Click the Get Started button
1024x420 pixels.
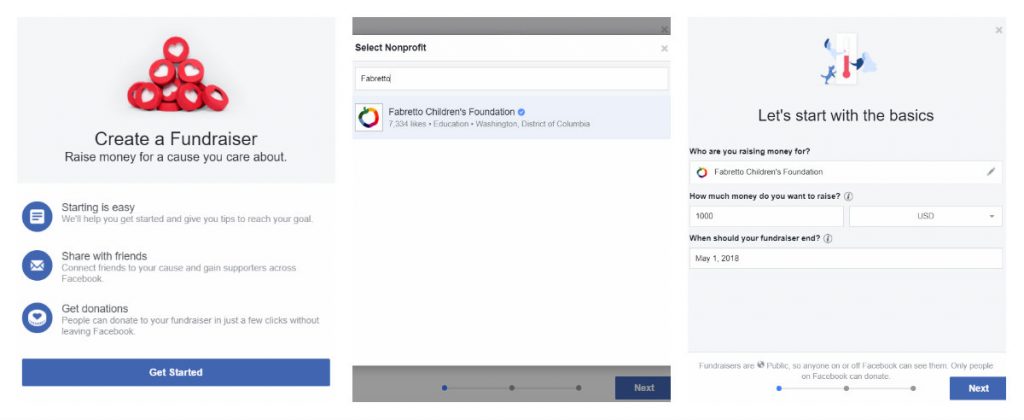tap(176, 372)
